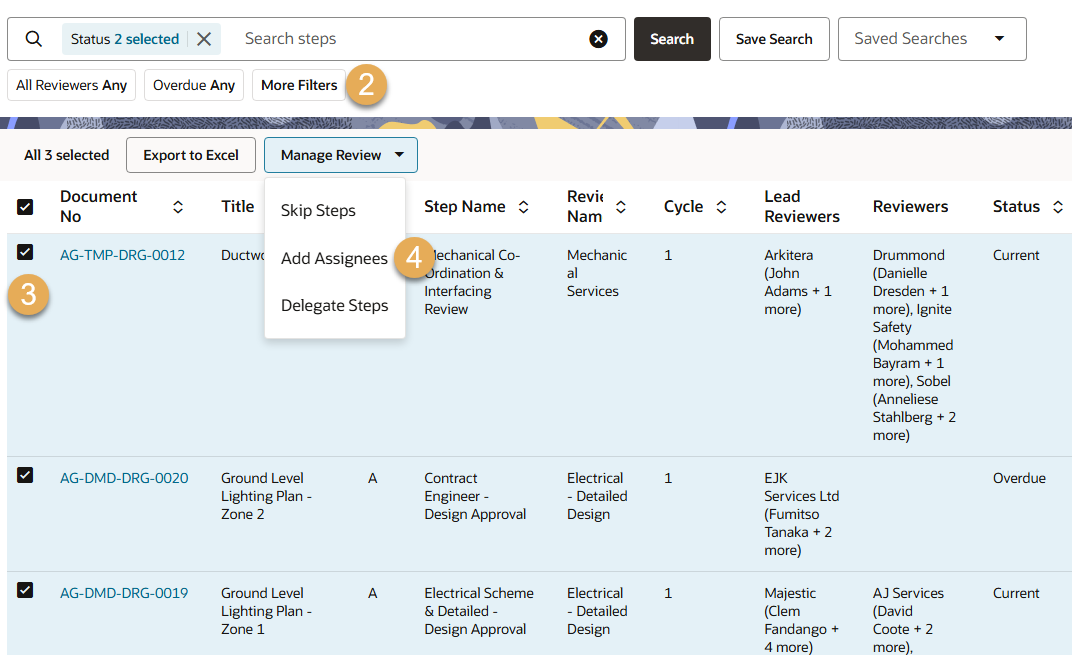Collapse the Manage Review dropdown

(x=340, y=155)
